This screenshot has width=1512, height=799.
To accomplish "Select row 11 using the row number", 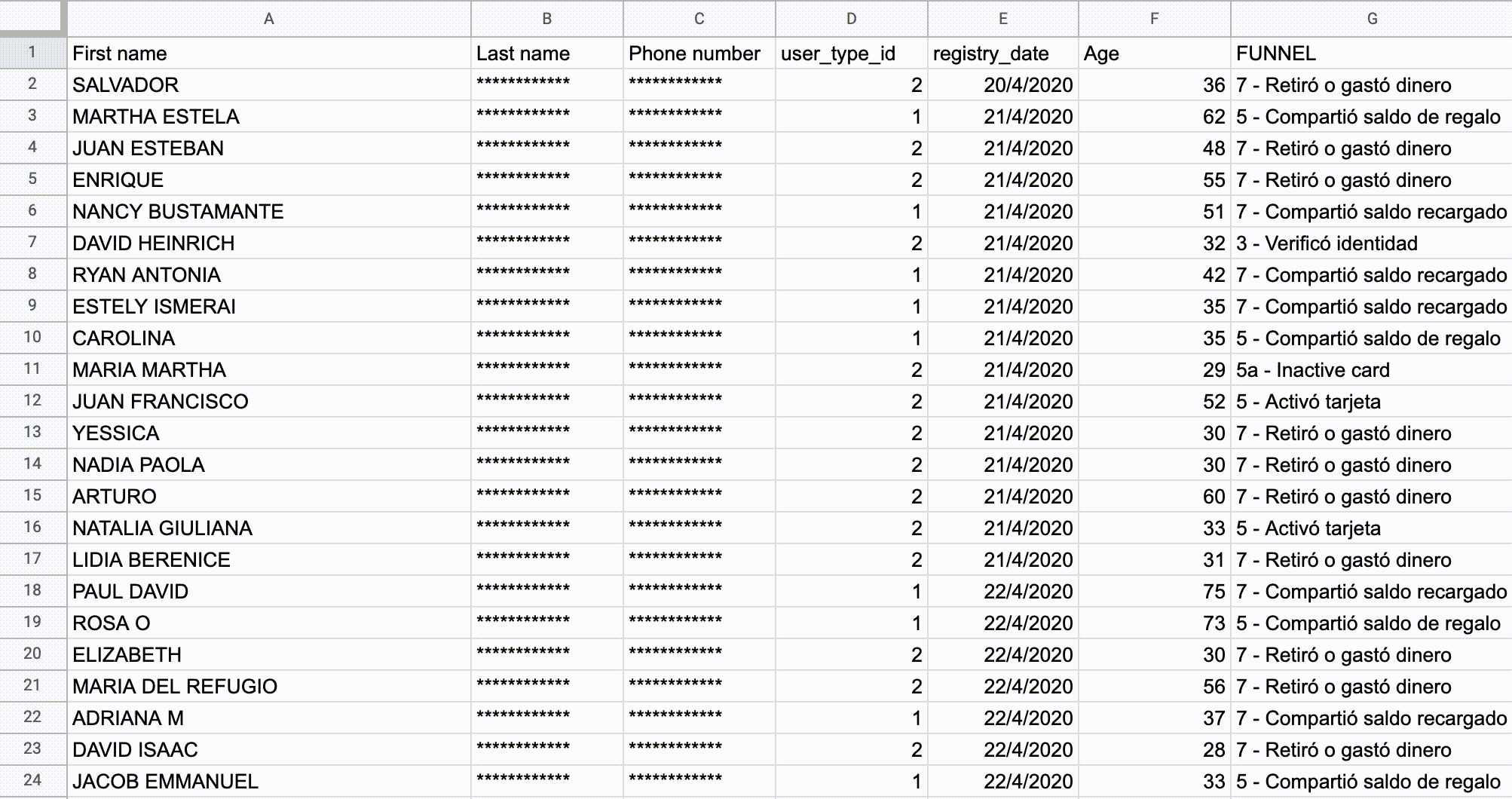I will click(33, 369).
